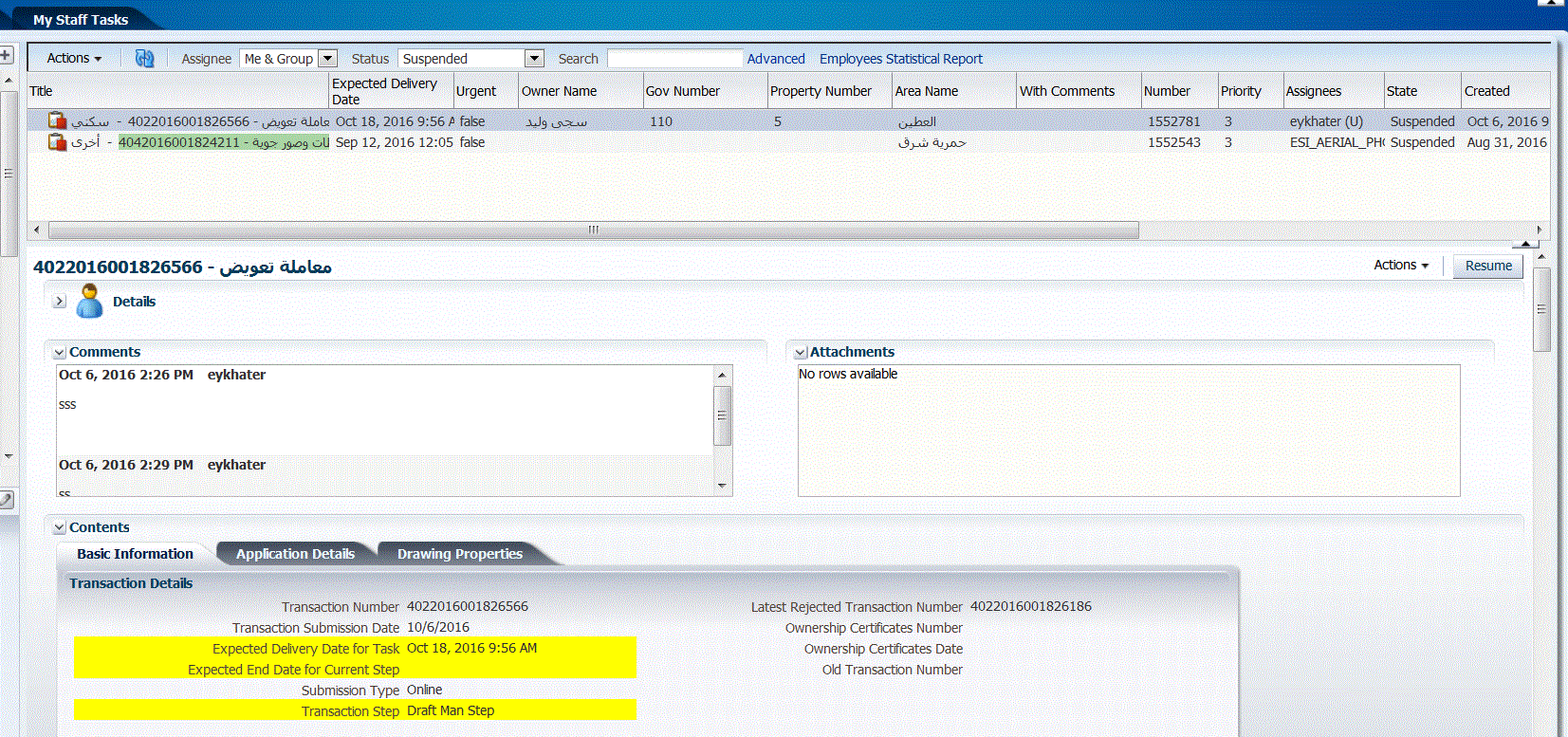Image resolution: width=1568 pixels, height=737 pixels.
Task: Click task number 1552781 cell
Action: click(1174, 121)
